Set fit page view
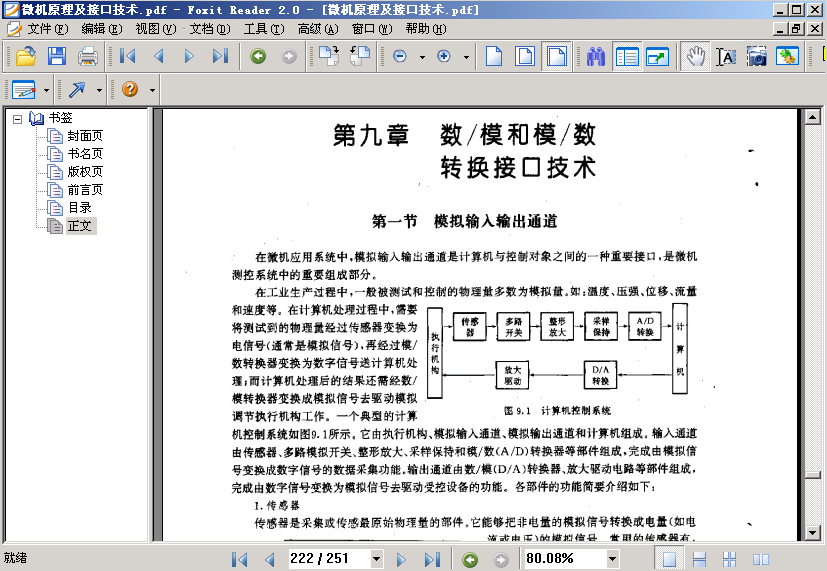 (525, 56)
